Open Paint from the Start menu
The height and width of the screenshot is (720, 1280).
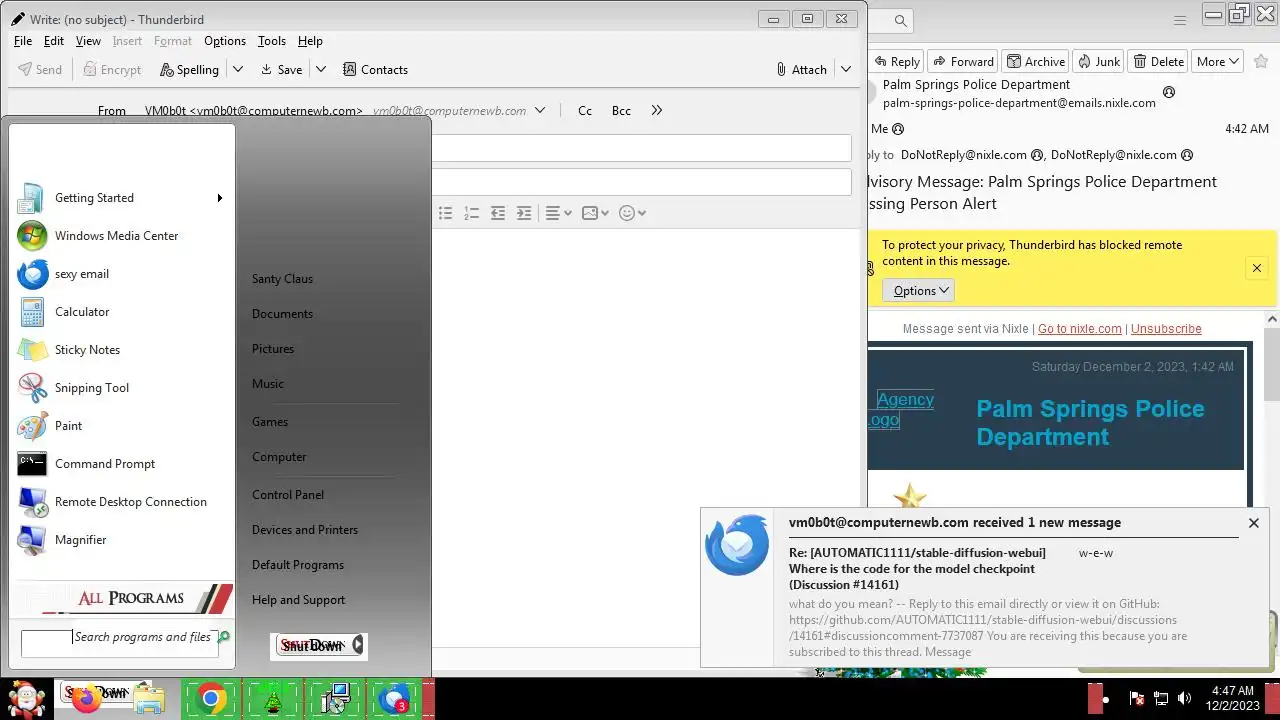(120, 426)
